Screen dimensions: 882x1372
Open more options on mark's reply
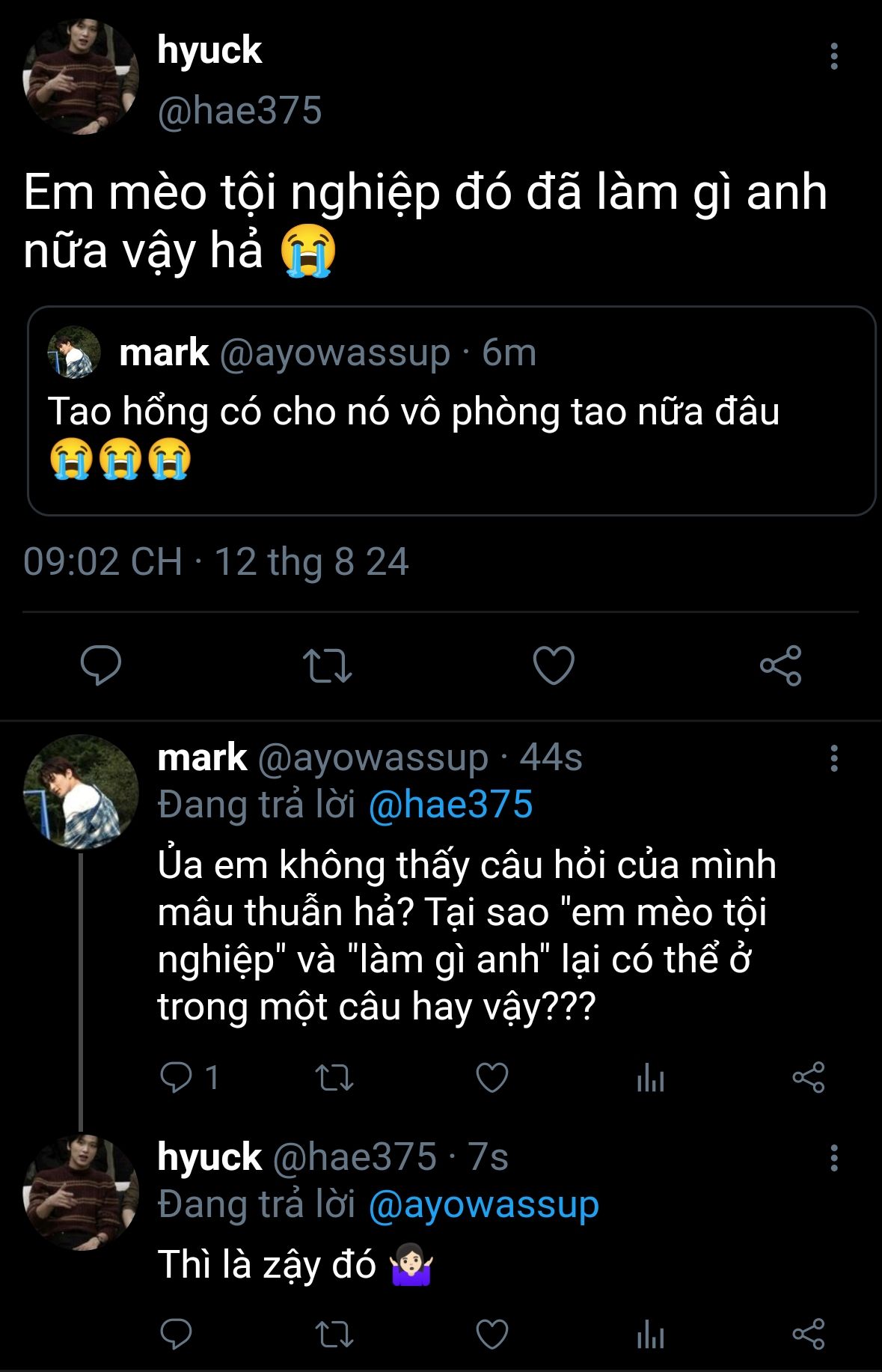coord(833,758)
